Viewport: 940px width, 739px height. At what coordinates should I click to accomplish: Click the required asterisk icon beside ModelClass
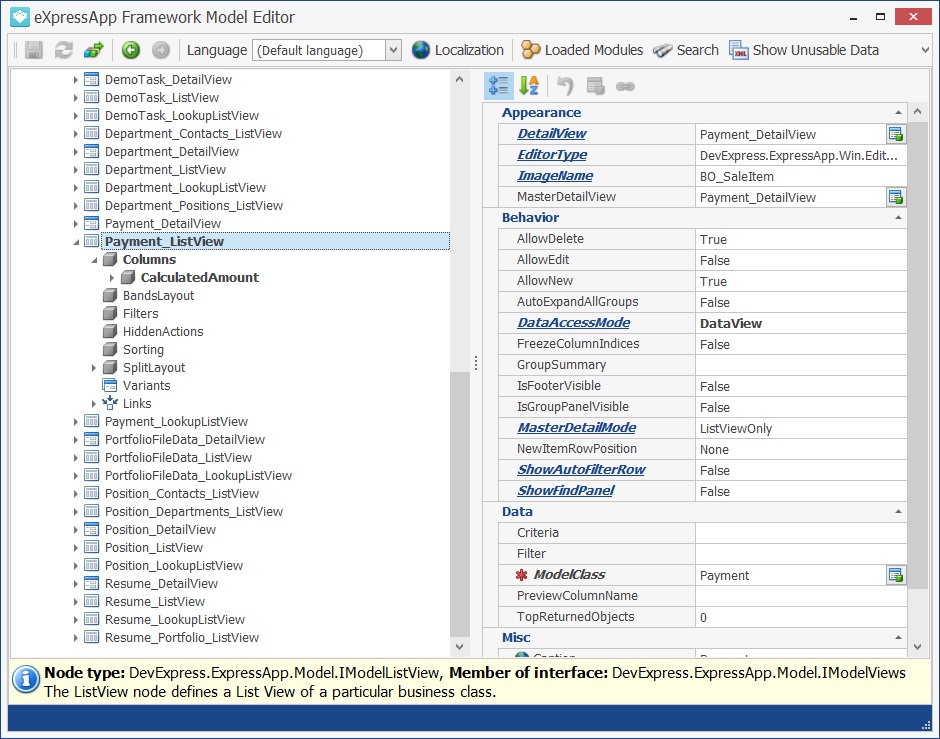click(522, 575)
